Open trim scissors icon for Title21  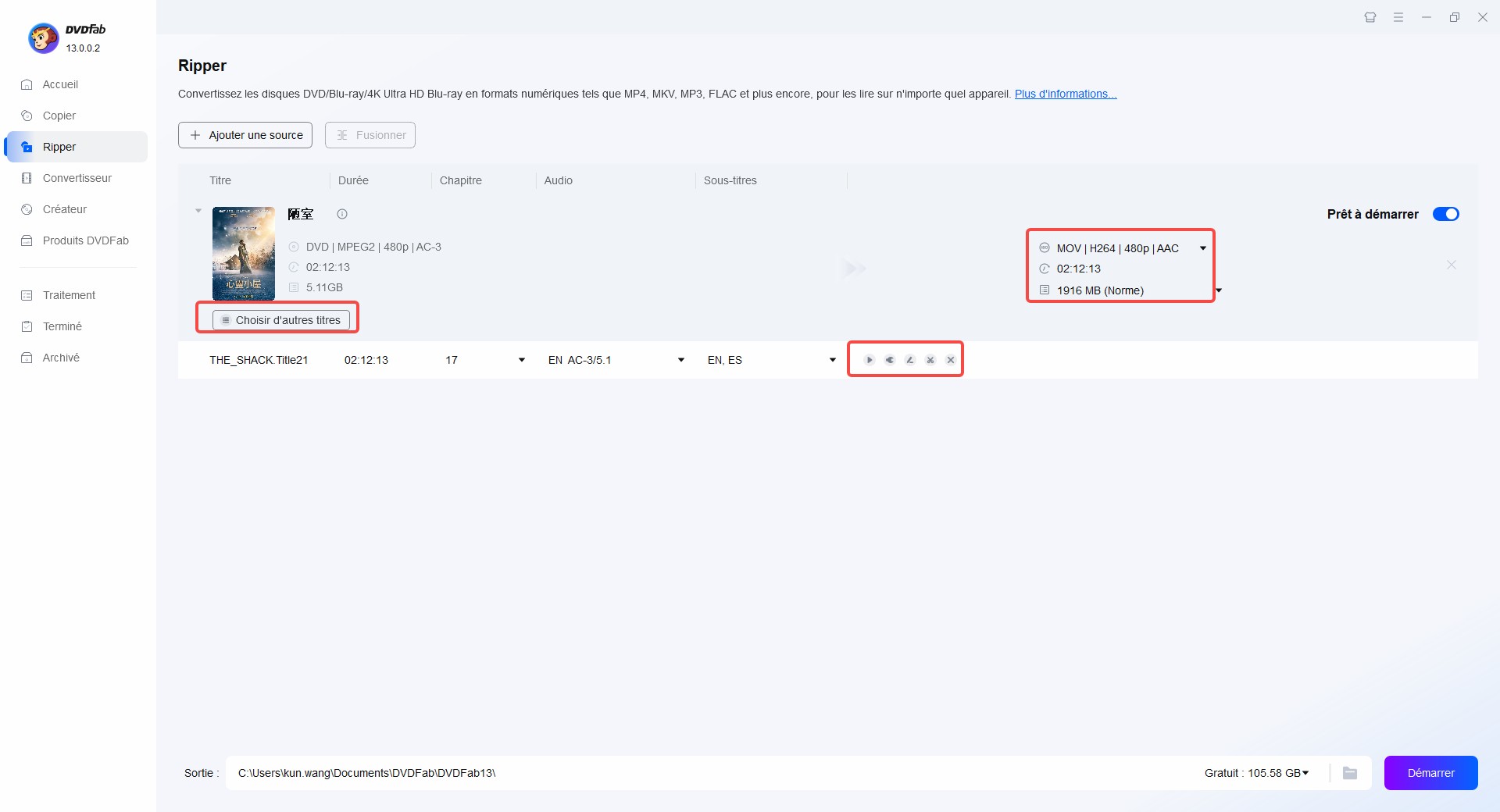930,360
